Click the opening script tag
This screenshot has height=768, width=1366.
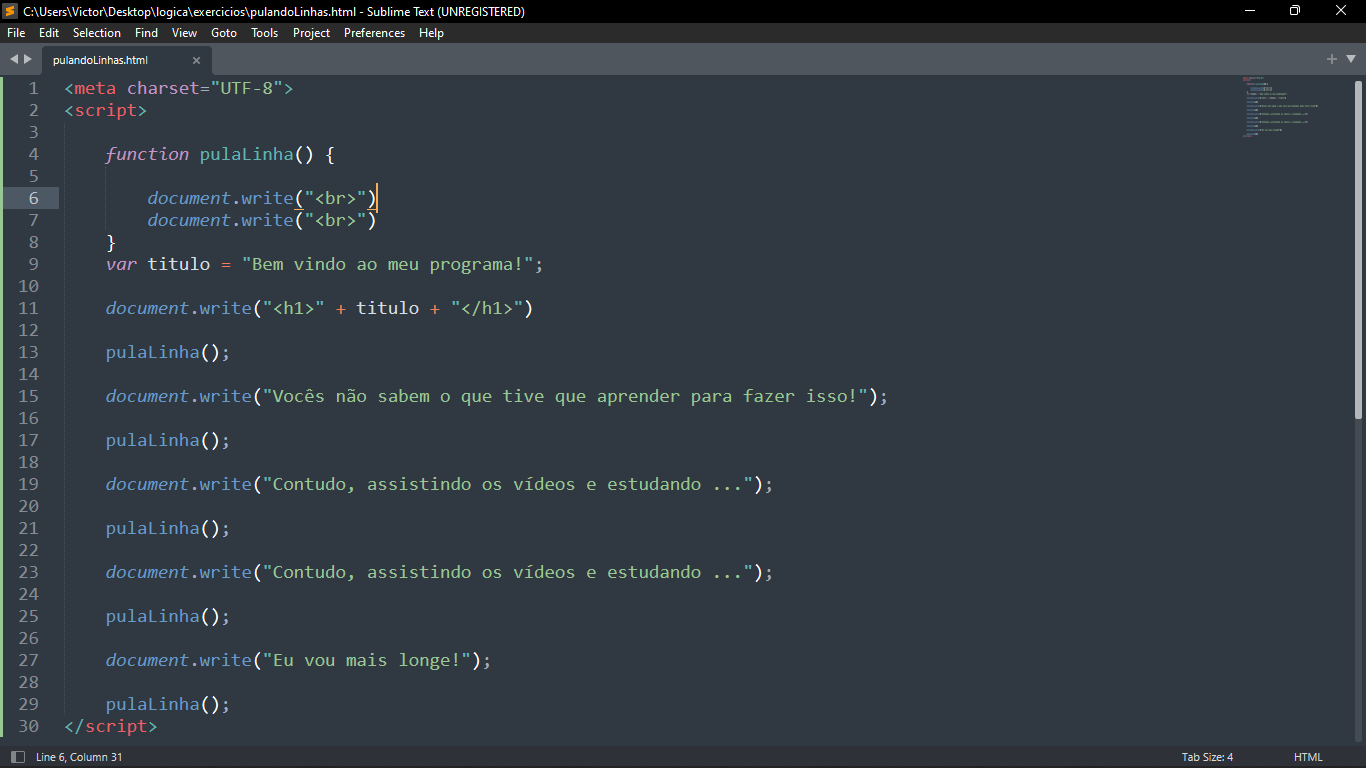coord(106,110)
